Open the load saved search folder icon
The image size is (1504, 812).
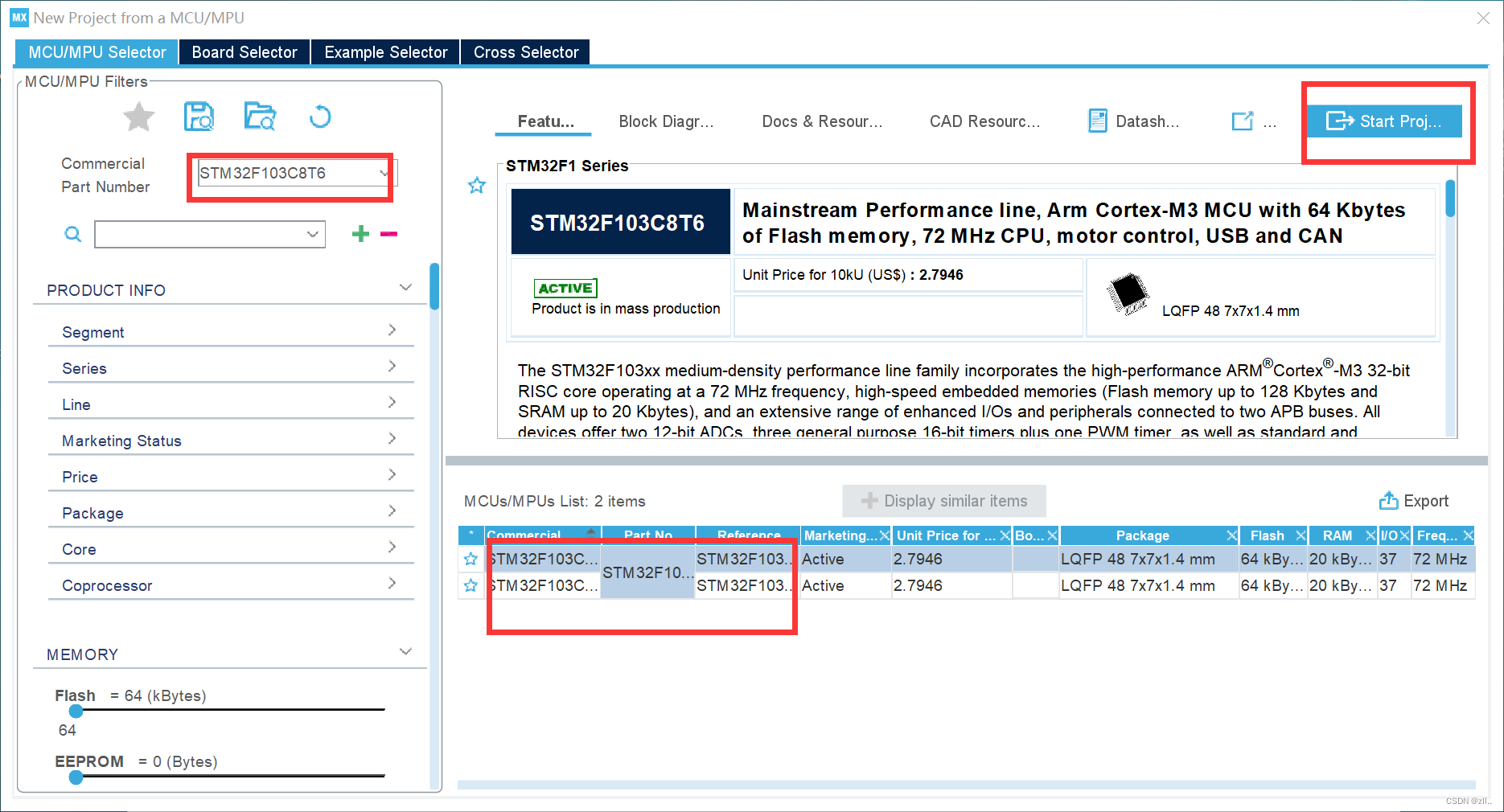[x=260, y=117]
